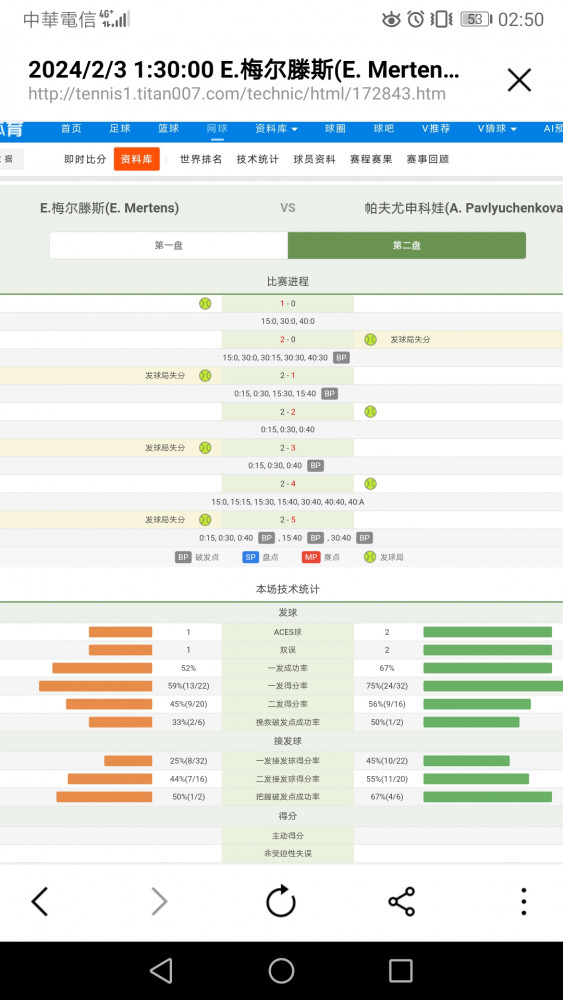Tap the browser forward arrow

159,902
